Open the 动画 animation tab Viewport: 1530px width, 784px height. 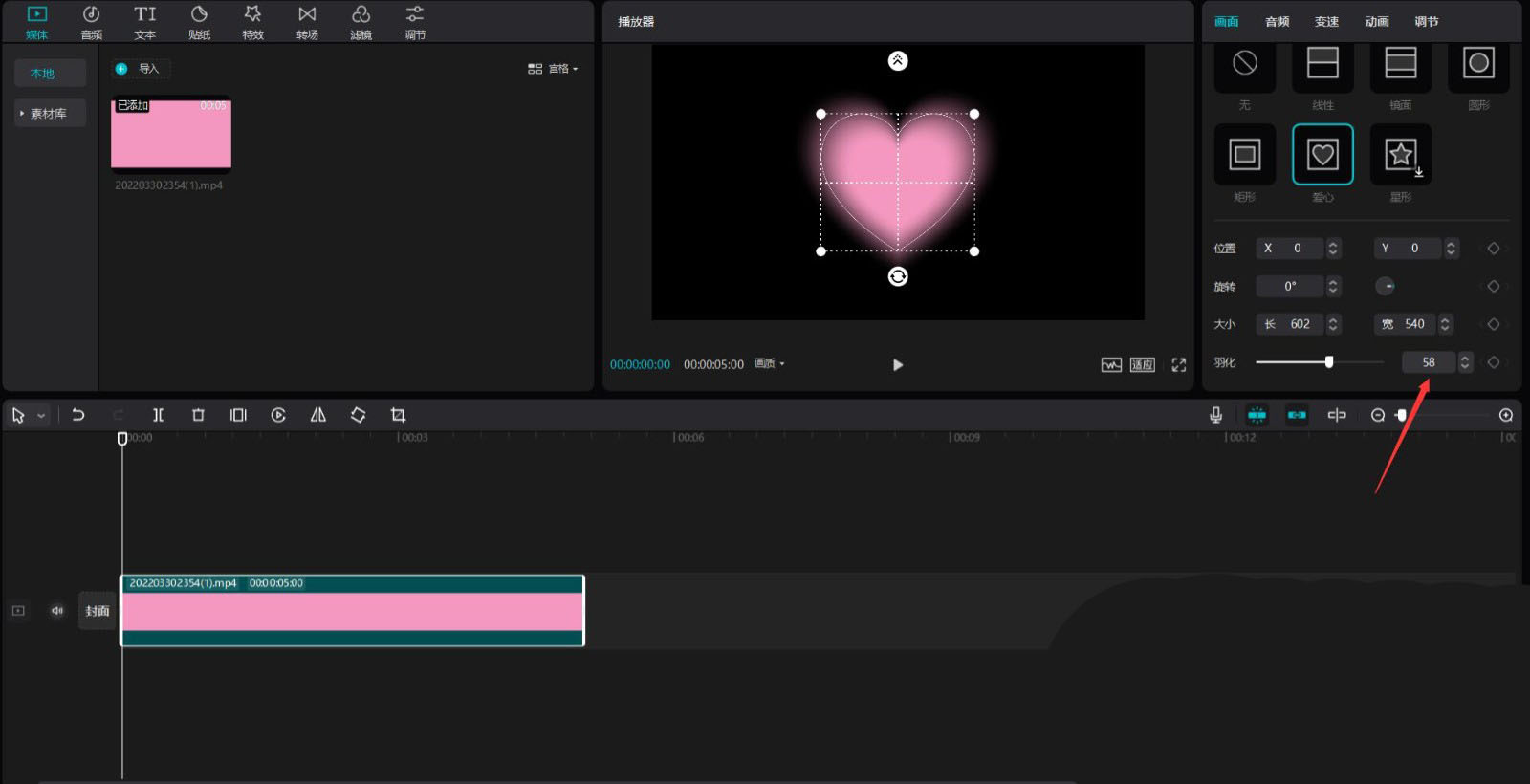click(1376, 22)
